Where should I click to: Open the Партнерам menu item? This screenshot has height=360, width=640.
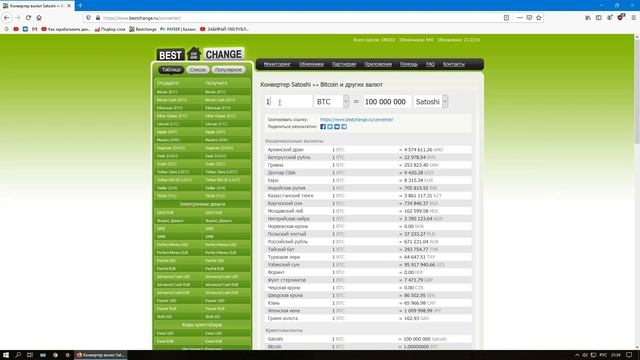pyautogui.click(x=344, y=64)
